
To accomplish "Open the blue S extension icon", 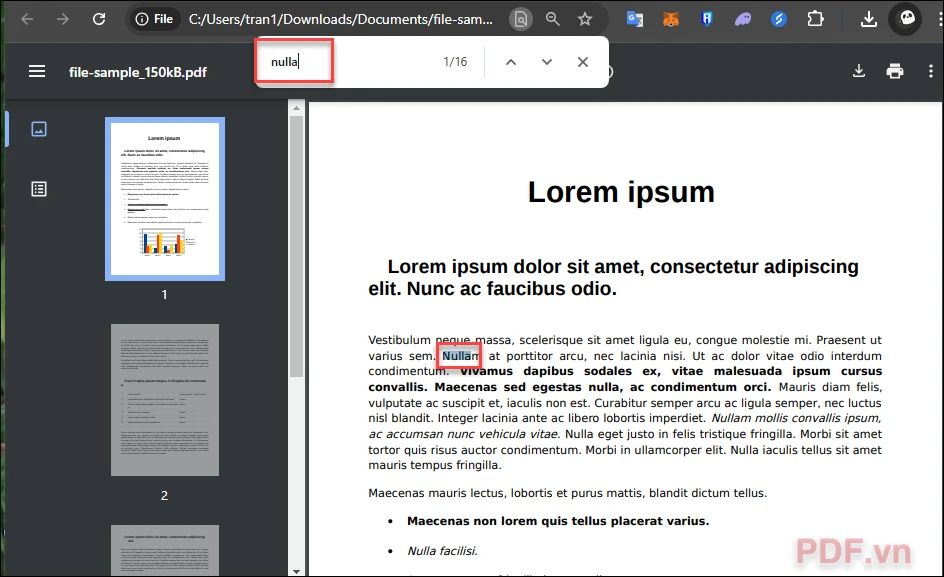I will click(x=779, y=19).
